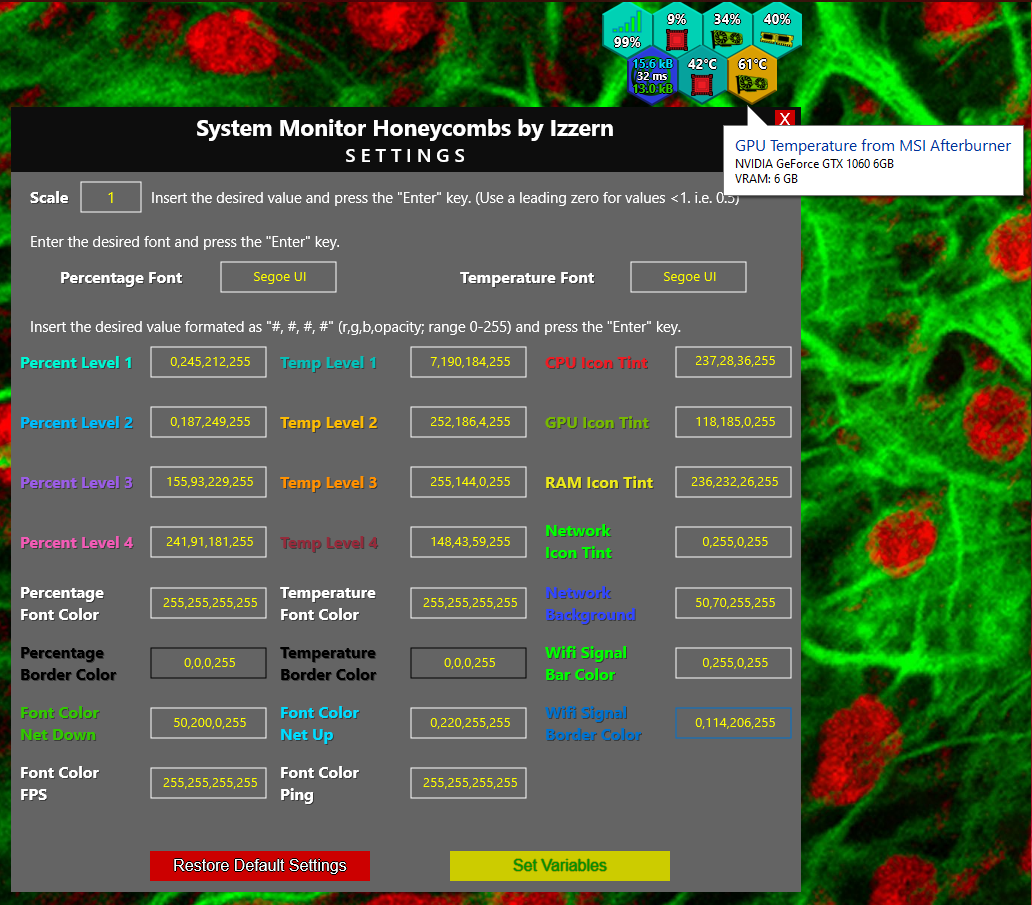
Task: Edit Temp Level 3 color value
Action: pos(469,482)
